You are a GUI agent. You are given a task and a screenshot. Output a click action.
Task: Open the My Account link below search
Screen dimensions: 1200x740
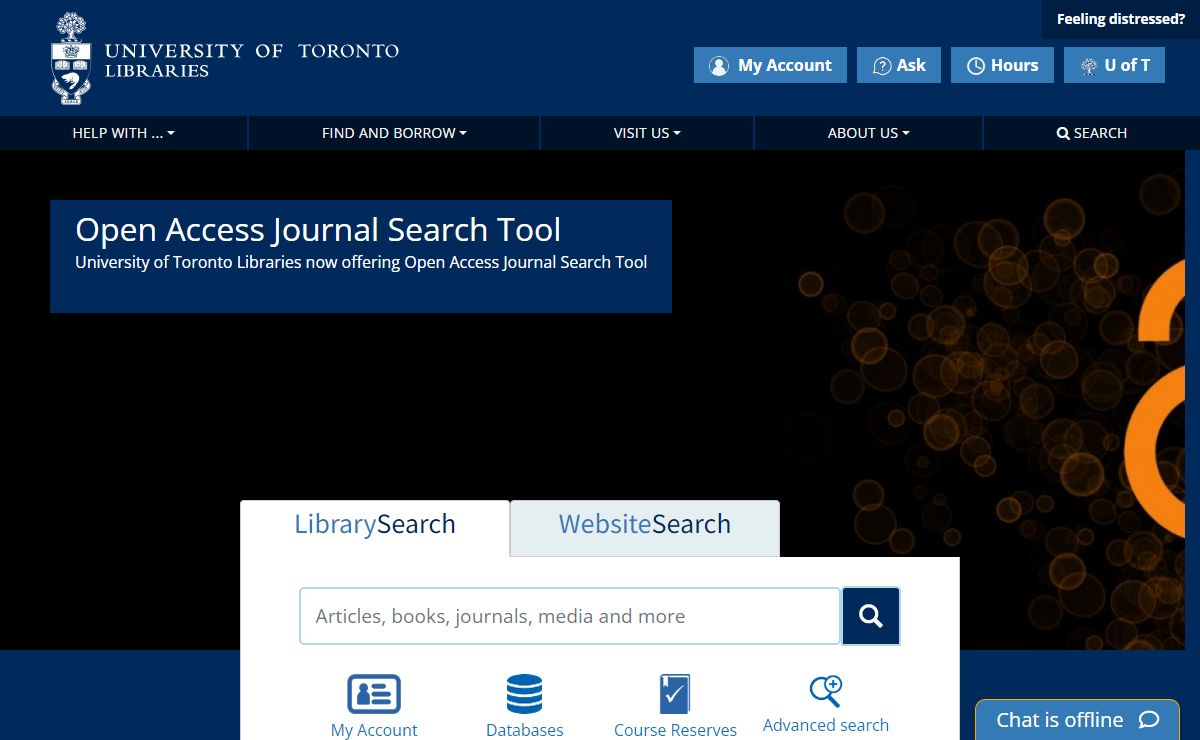click(x=374, y=730)
